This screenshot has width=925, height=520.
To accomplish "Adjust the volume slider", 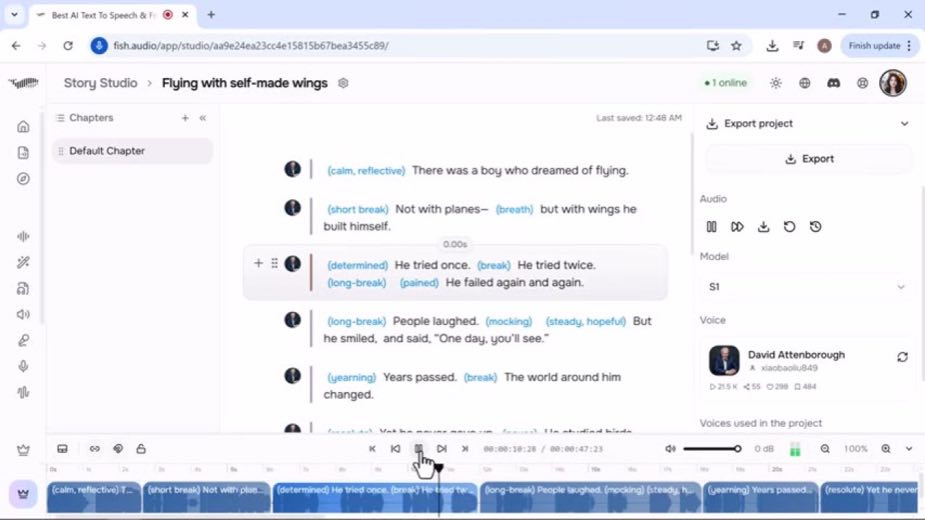I will pyautogui.click(x=712, y=449).
